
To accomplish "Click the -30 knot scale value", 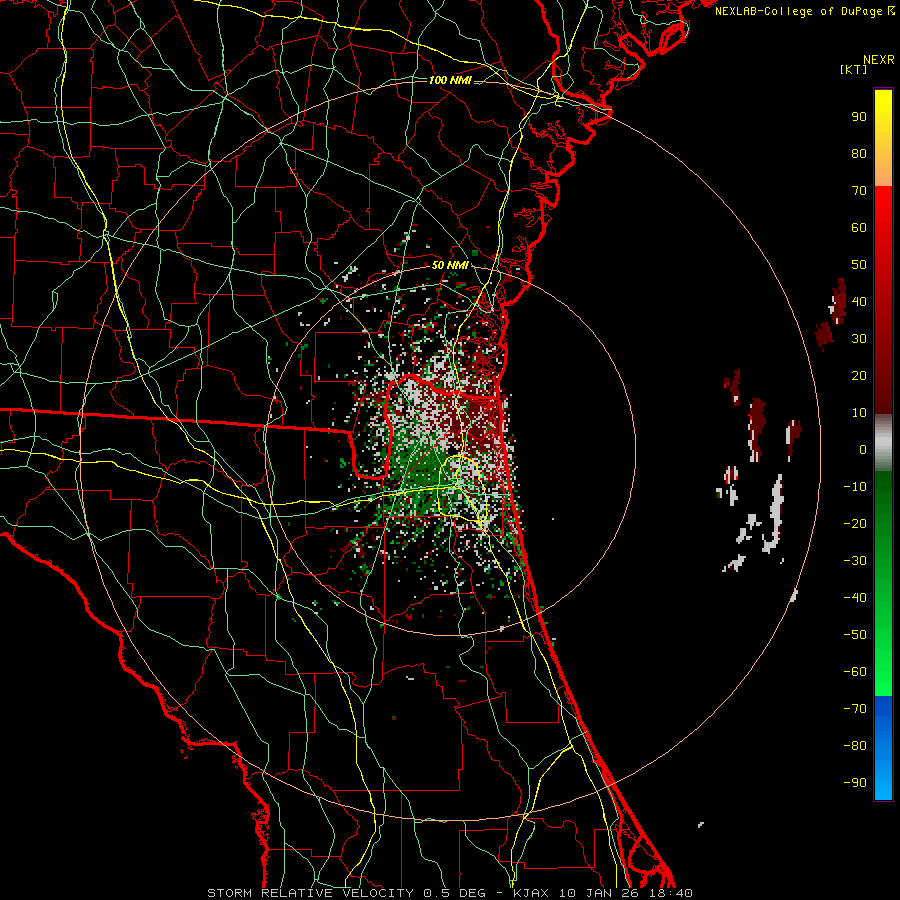I will (x=855, y=561).
